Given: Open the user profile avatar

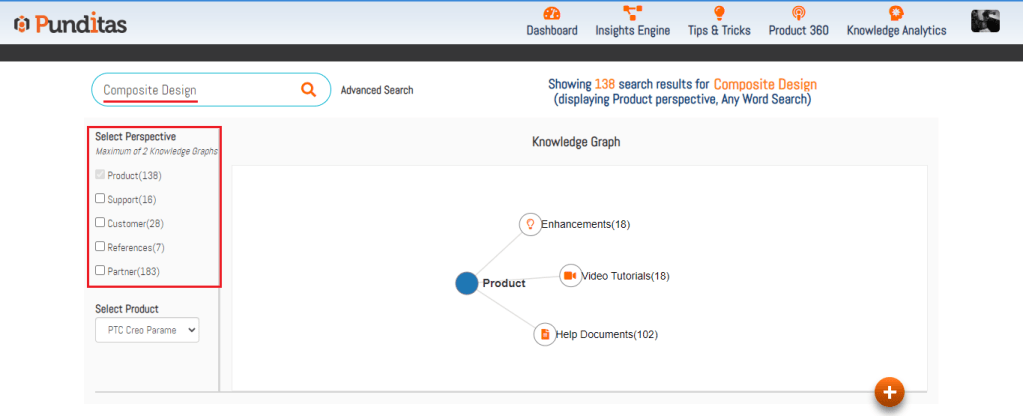Looking at the screenshot, I should pos(985,21).
